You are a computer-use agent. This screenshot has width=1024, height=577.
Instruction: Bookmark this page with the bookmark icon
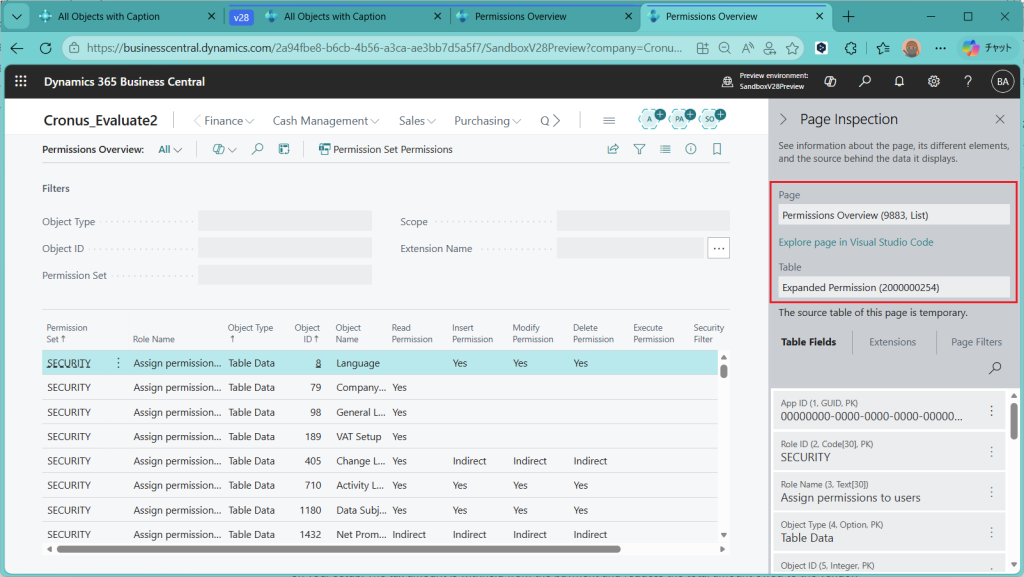tap(717, 149)
